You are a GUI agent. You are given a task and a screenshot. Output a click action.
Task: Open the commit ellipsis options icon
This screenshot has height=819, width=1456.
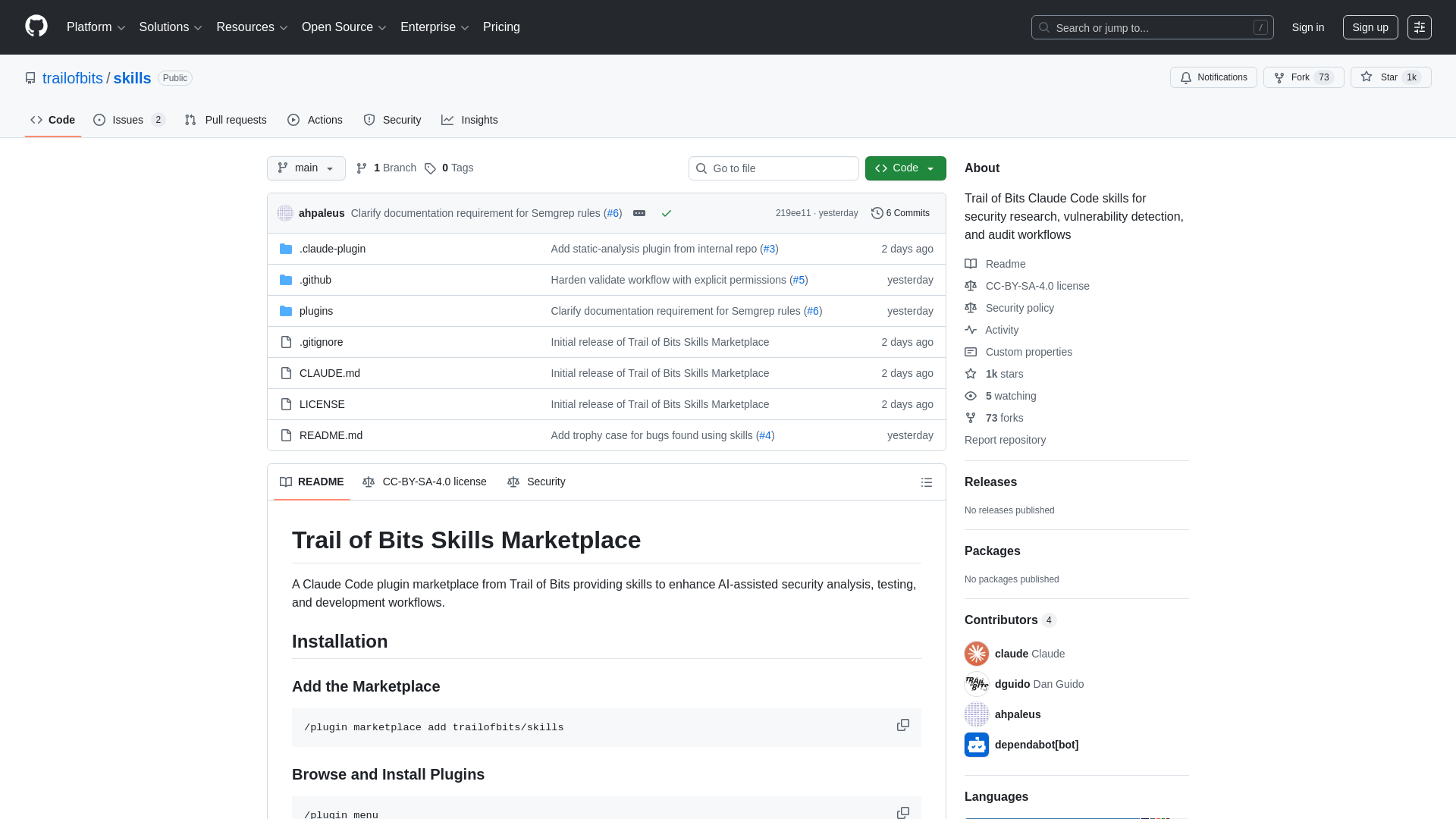pyautogui.click(x=639, y=213)
